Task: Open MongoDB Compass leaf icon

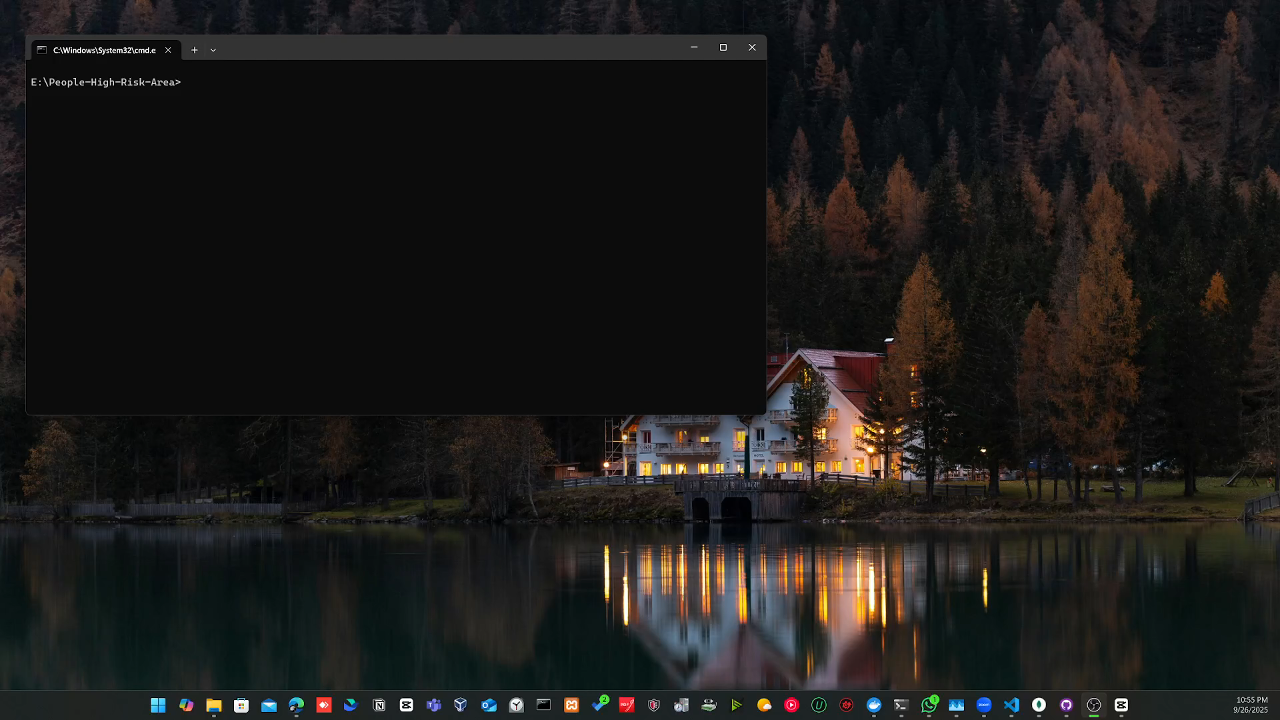Action: click(1039, 705)
